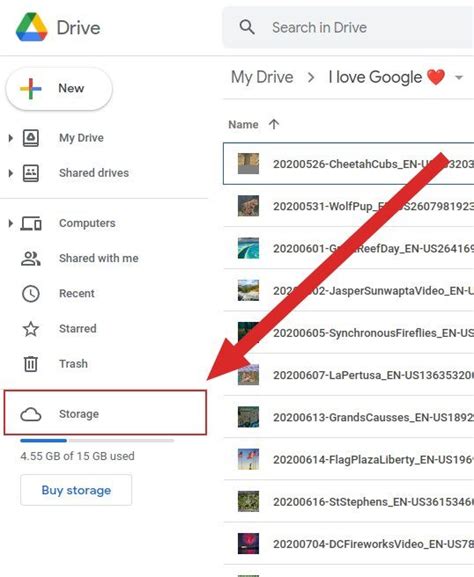Open Starred items

coord(78,329)
